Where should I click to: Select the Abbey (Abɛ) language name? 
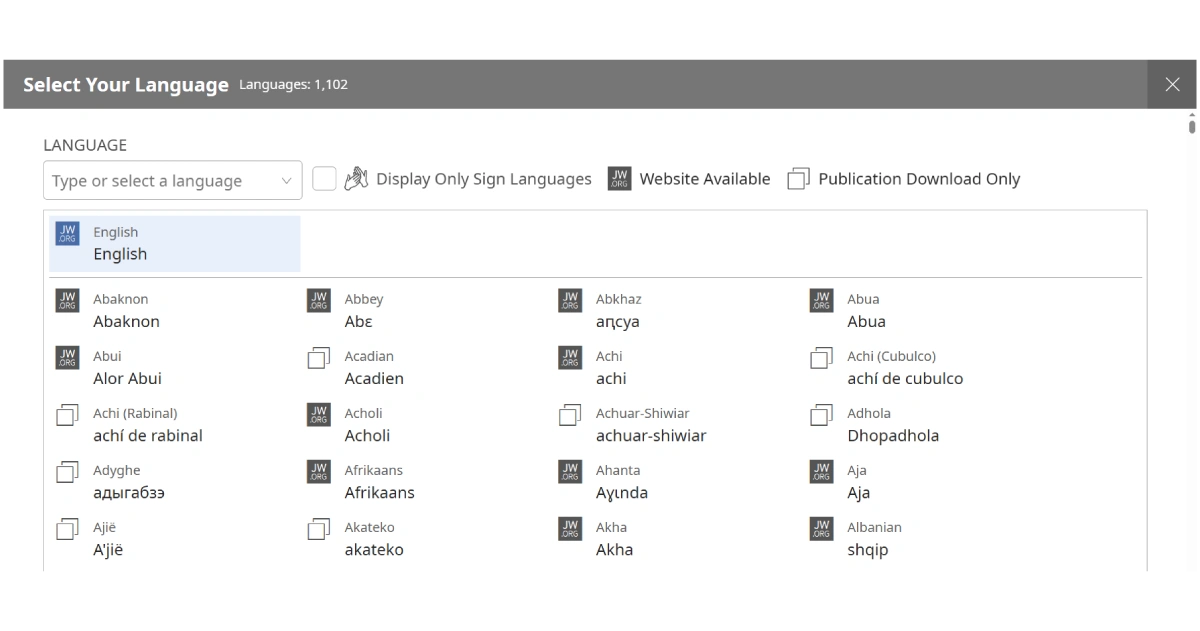coord(358,322)
